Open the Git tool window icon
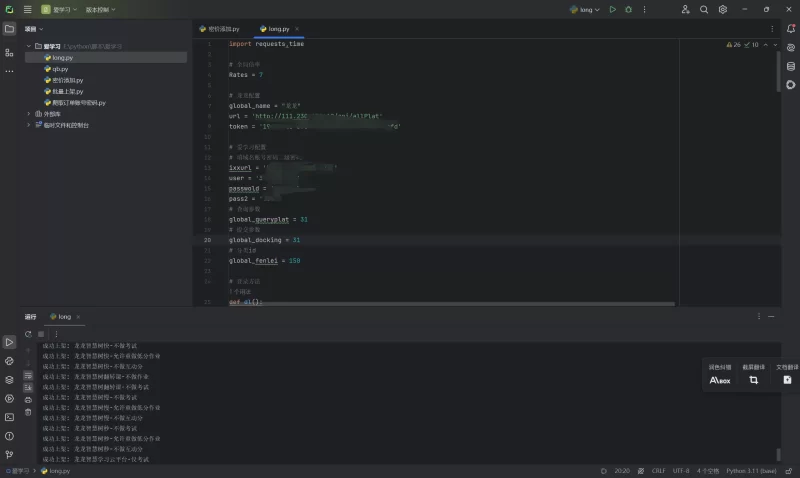Screen dimensions: 800x478 point(9,454)
